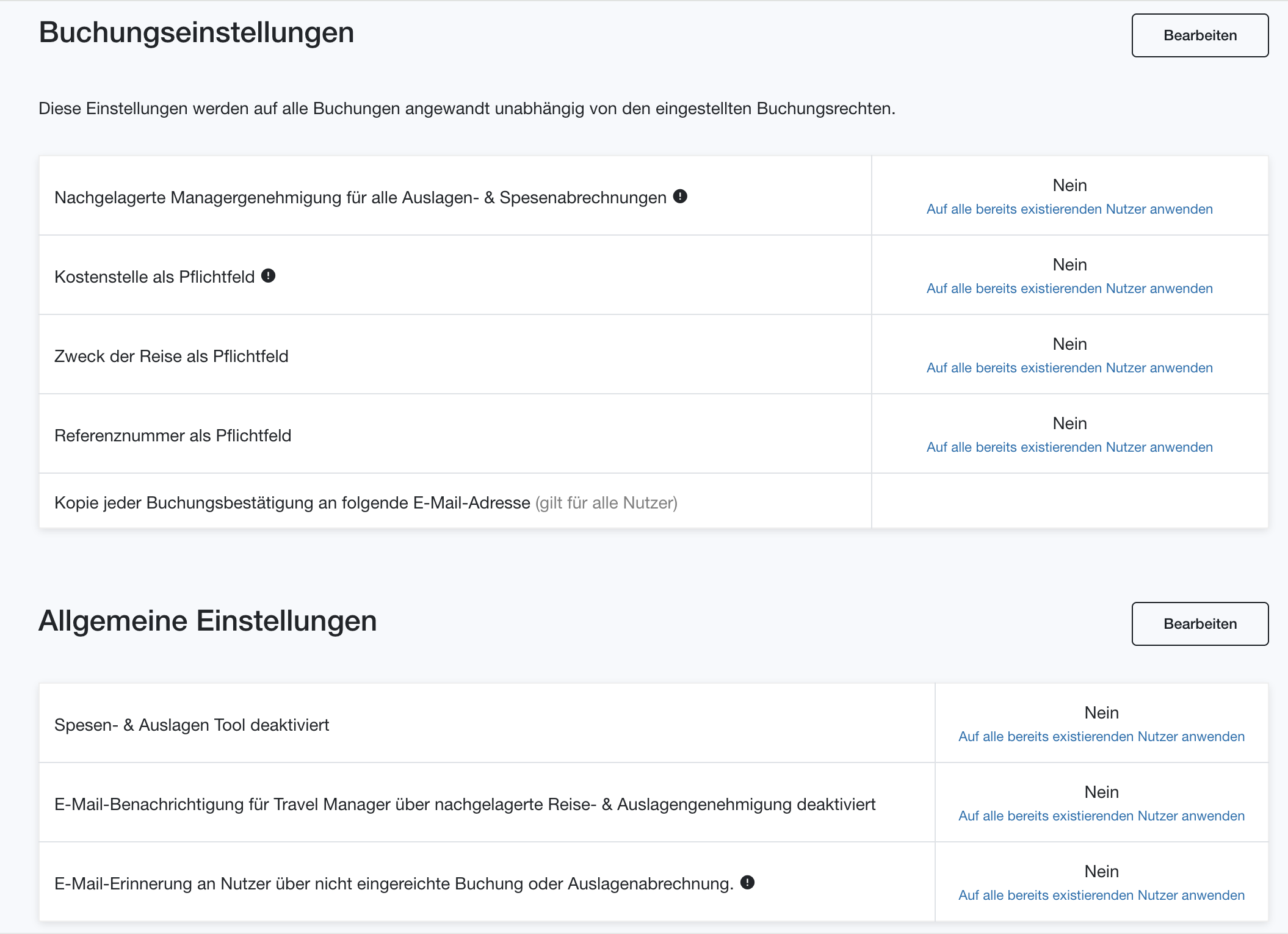Apply E-Mail-Erinnerung setting to all existing users
This screenshot has height=934, width=1288.
click(x=1101, y=895)
